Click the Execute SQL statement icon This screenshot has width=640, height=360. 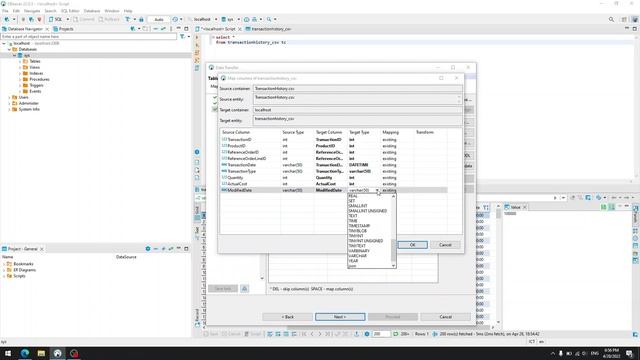point(197,37)
